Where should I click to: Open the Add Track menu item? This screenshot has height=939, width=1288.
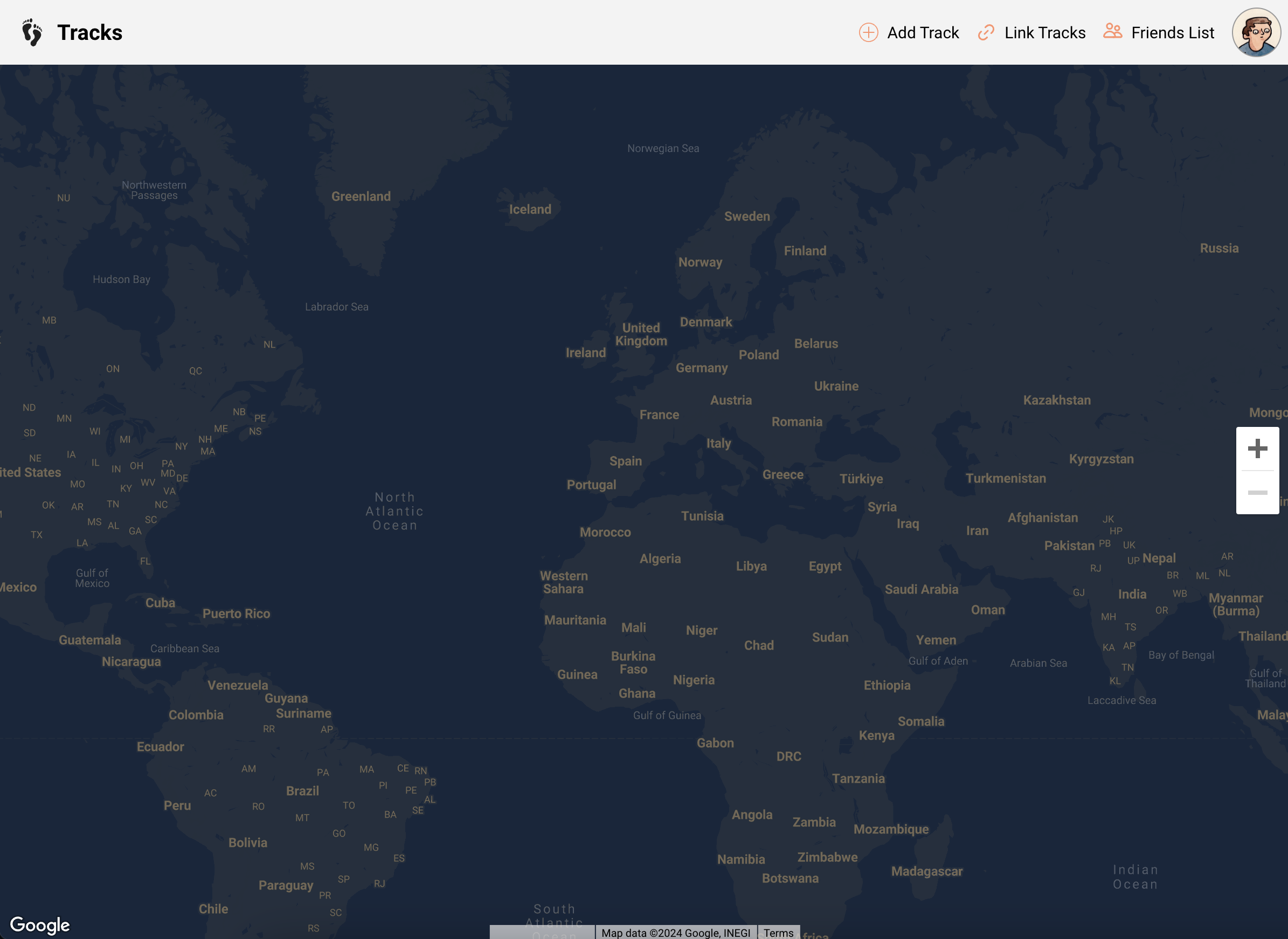pos(923,32)
